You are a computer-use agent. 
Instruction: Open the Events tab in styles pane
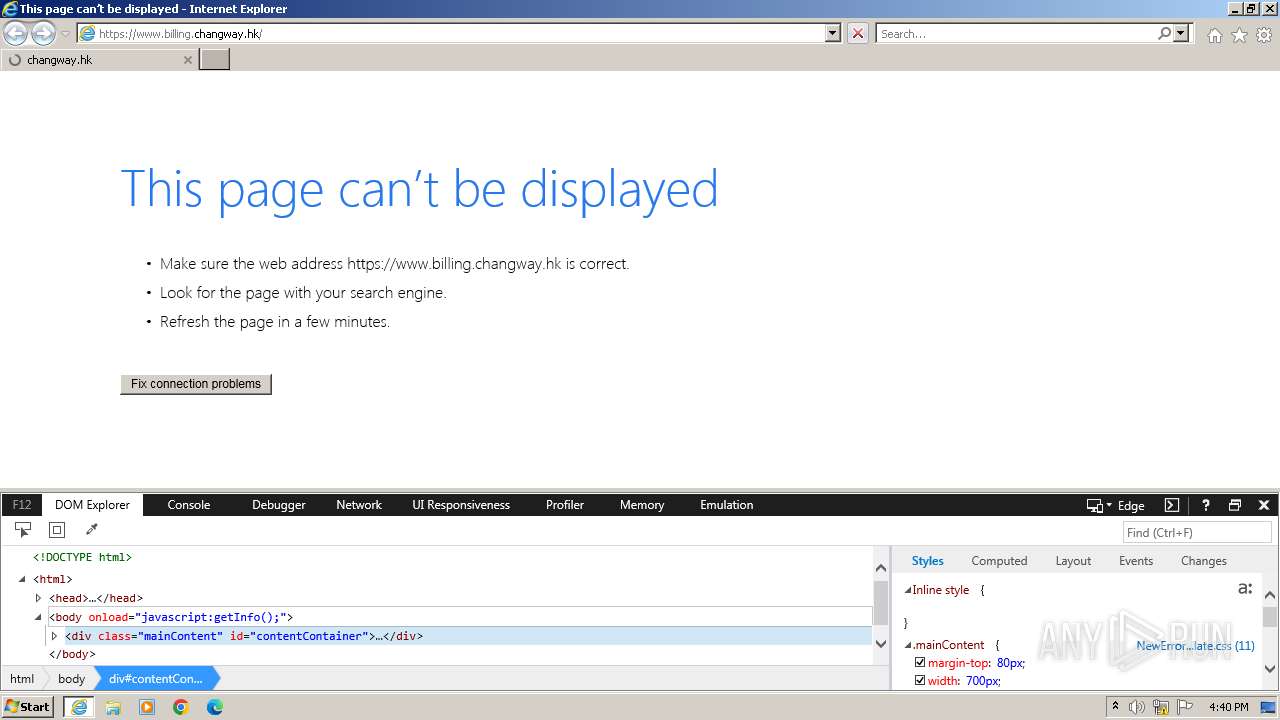point(1136,561)
